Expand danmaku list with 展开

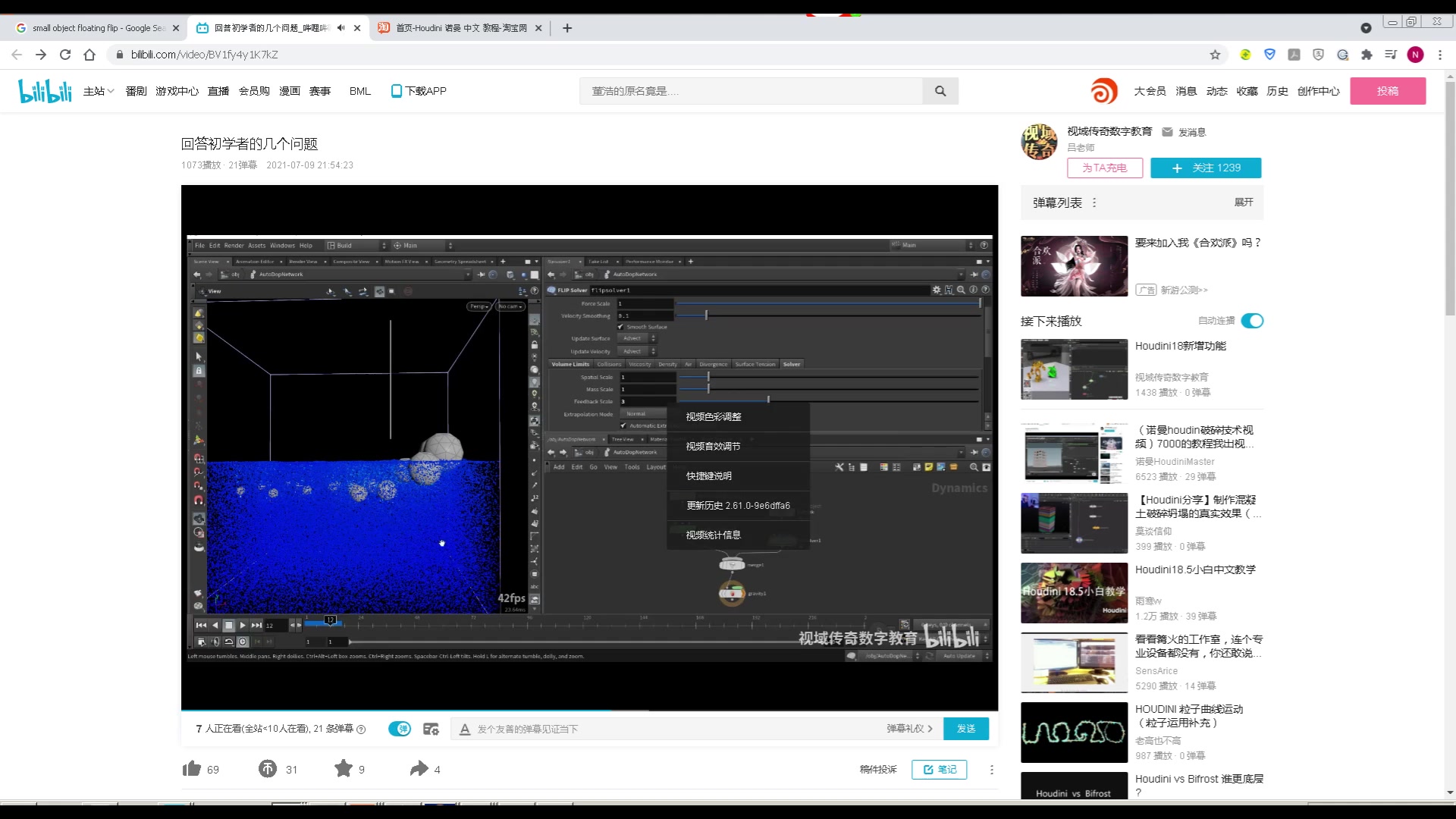coord(1244,202)
